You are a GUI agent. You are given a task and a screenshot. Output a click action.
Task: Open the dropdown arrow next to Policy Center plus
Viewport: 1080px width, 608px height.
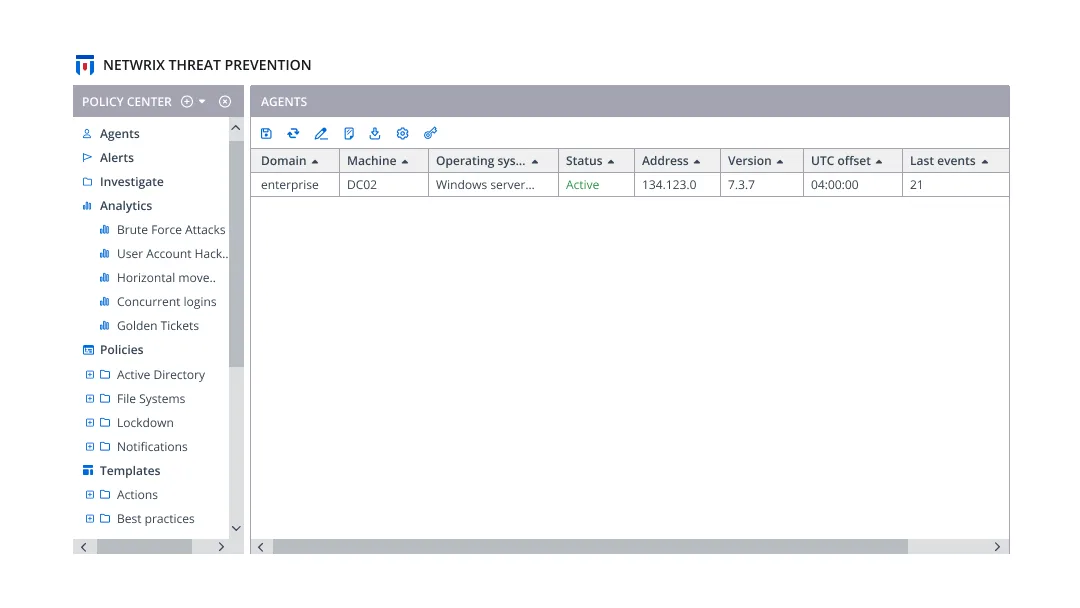pos(202,101)
